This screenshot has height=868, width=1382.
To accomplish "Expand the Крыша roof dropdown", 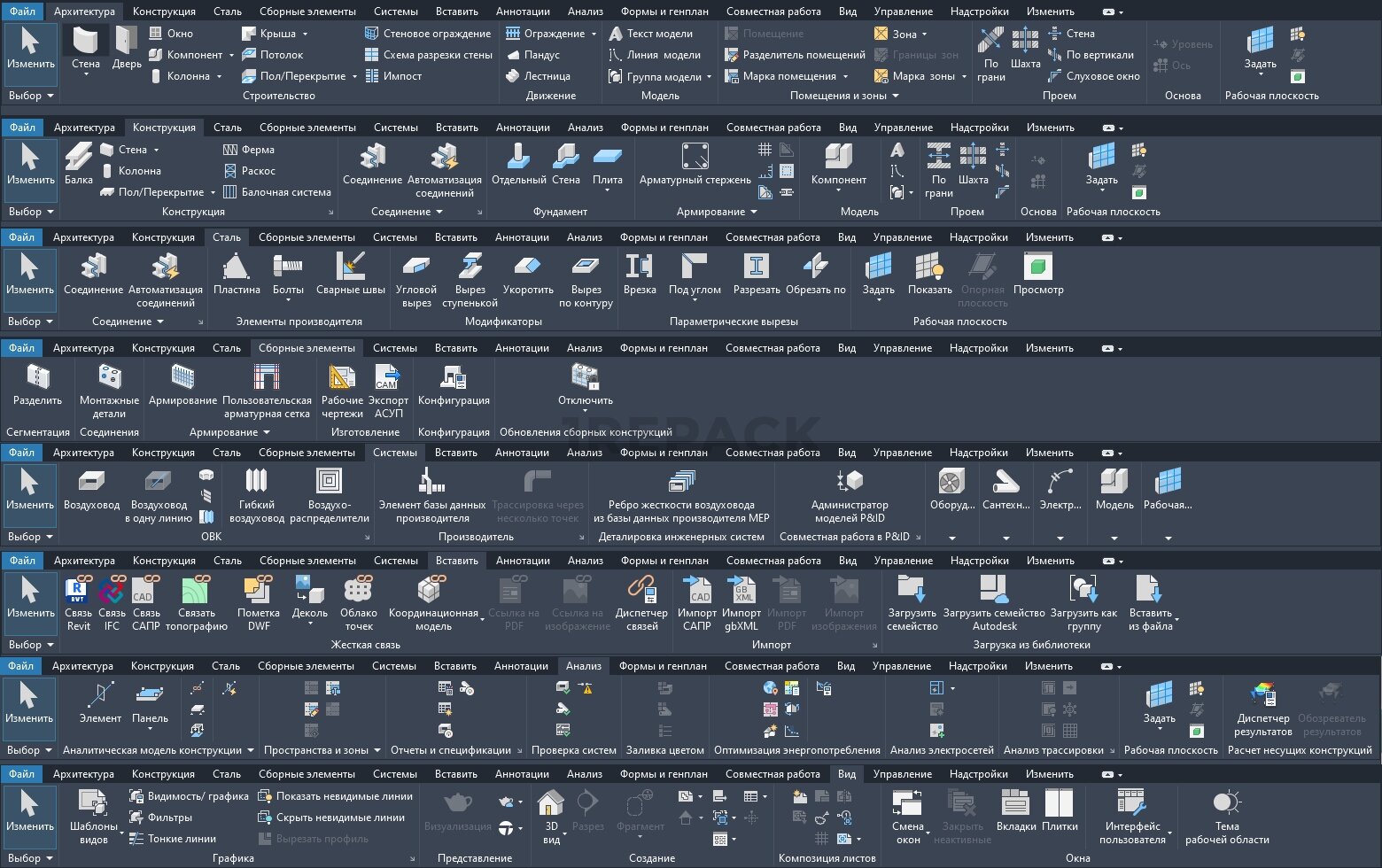I will (x=305, y=34).
